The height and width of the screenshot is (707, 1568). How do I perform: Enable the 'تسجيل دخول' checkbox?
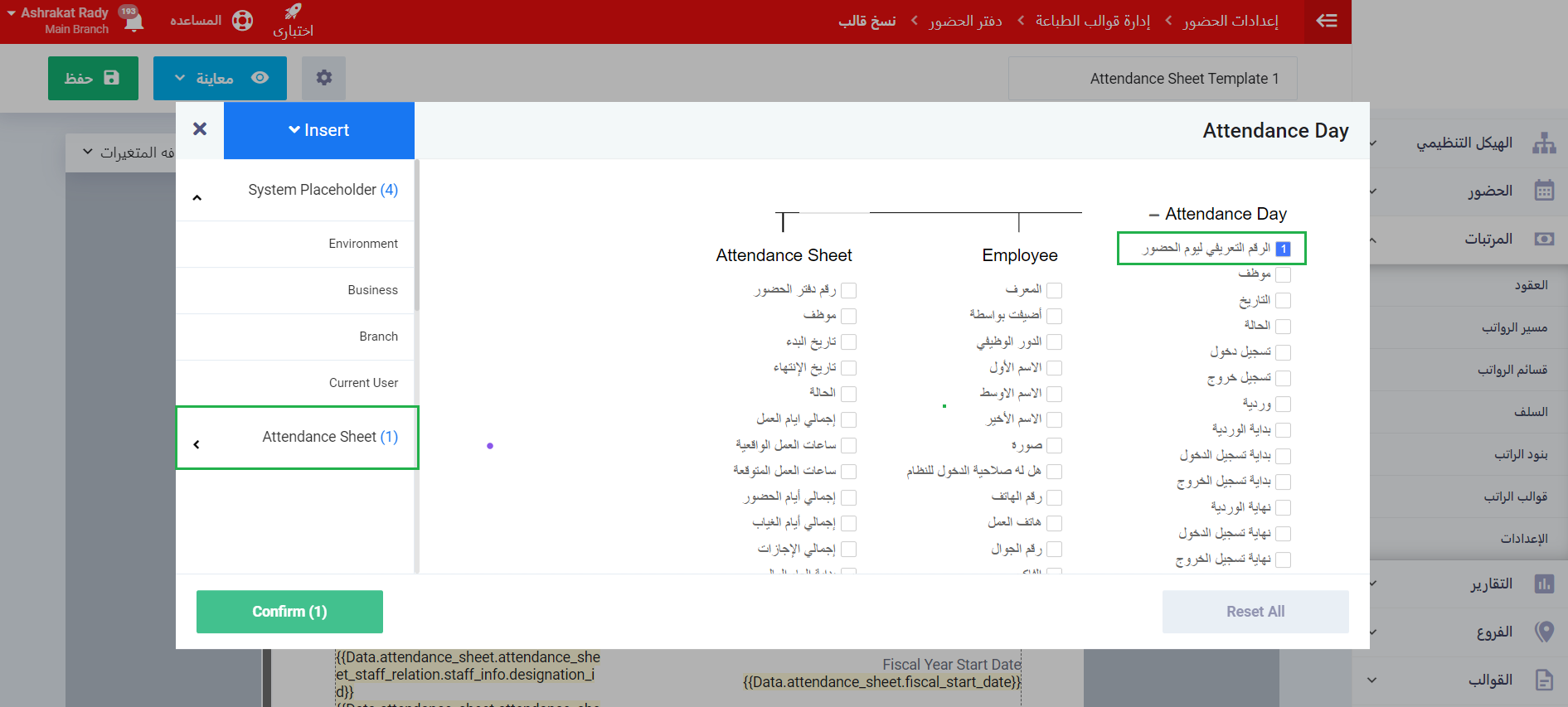tap(1283, 352)
